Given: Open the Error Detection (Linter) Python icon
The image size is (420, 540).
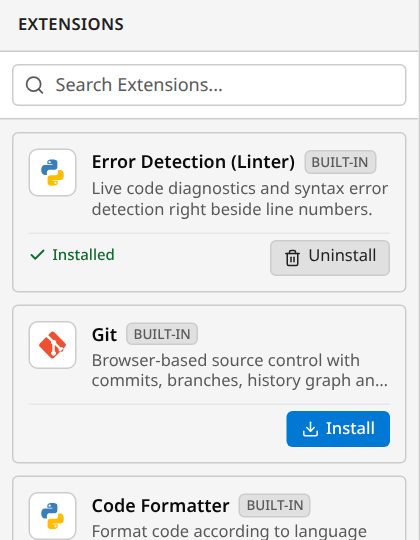Looking at the screenshot, I should click(52, 173).
